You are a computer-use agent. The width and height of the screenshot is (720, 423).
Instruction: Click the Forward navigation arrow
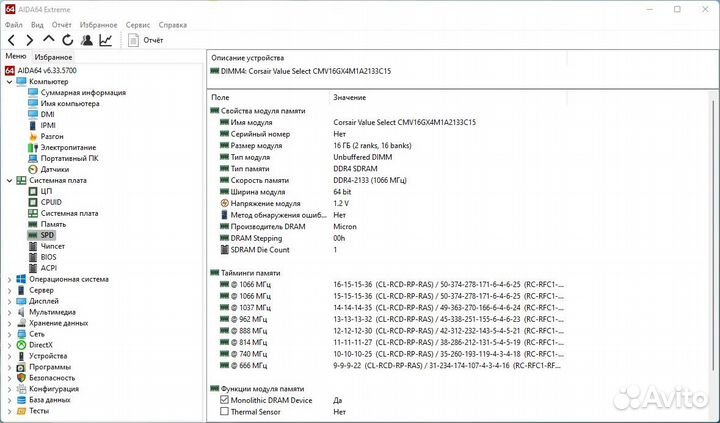[30, 40]
